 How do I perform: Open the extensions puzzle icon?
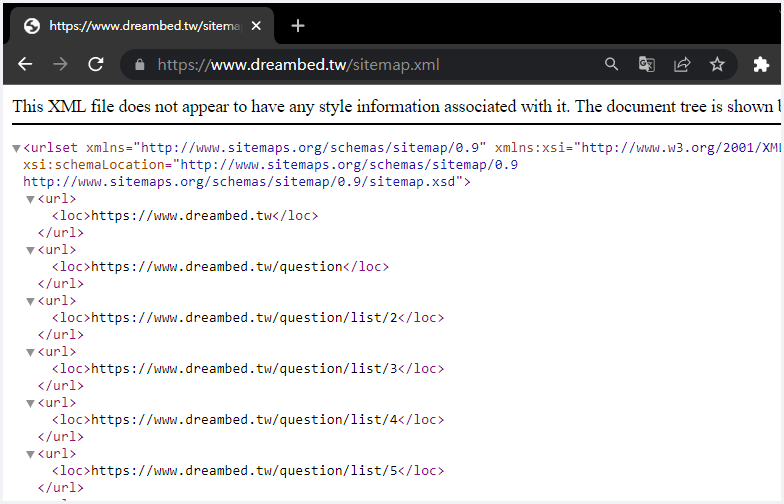(761, 65)
